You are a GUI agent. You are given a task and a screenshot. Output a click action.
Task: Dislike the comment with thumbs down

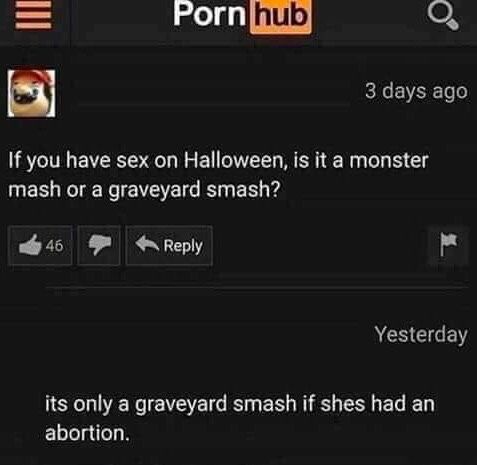pos(99,245)
